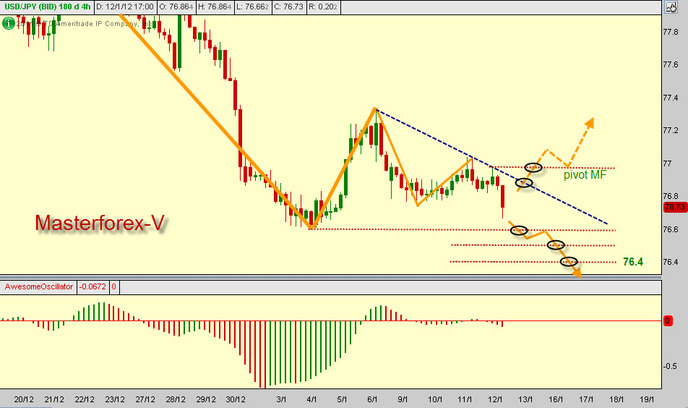Click the 11/1 date on the time axis
This screenshot has width=688, height=408.
tap(465, 400)
